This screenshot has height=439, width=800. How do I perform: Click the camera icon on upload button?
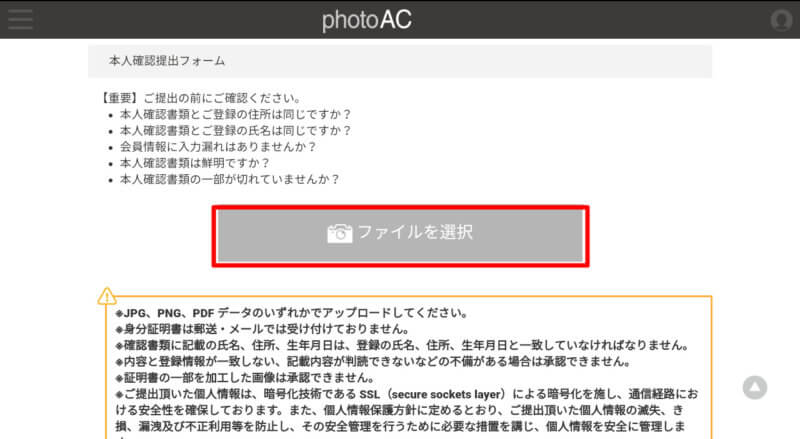coord(339,233)
